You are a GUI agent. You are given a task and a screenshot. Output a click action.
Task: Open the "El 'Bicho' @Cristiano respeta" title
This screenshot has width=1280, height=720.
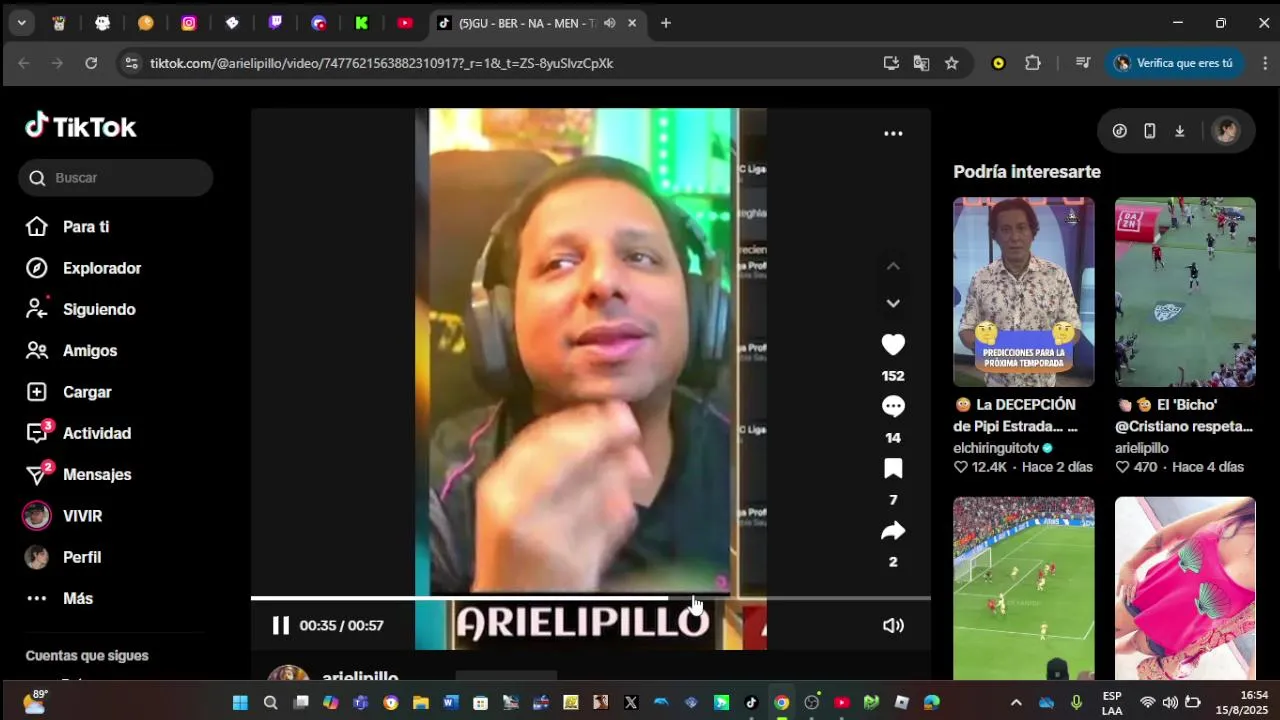pos(1184,416)
